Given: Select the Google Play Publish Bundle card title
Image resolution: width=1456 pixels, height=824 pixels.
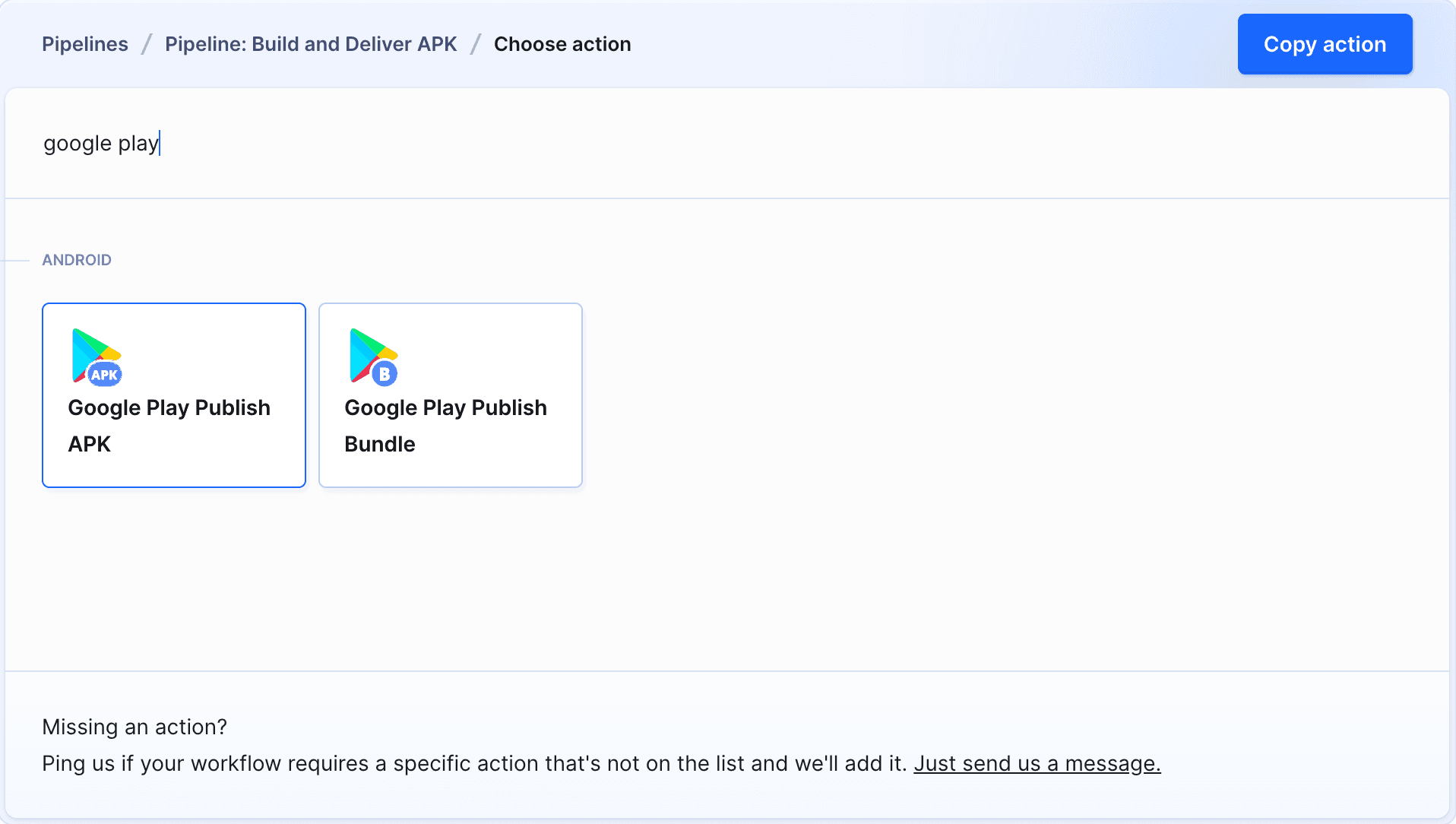Looking at the screenshot, I should pyautogui.click(x=445, y=426).
